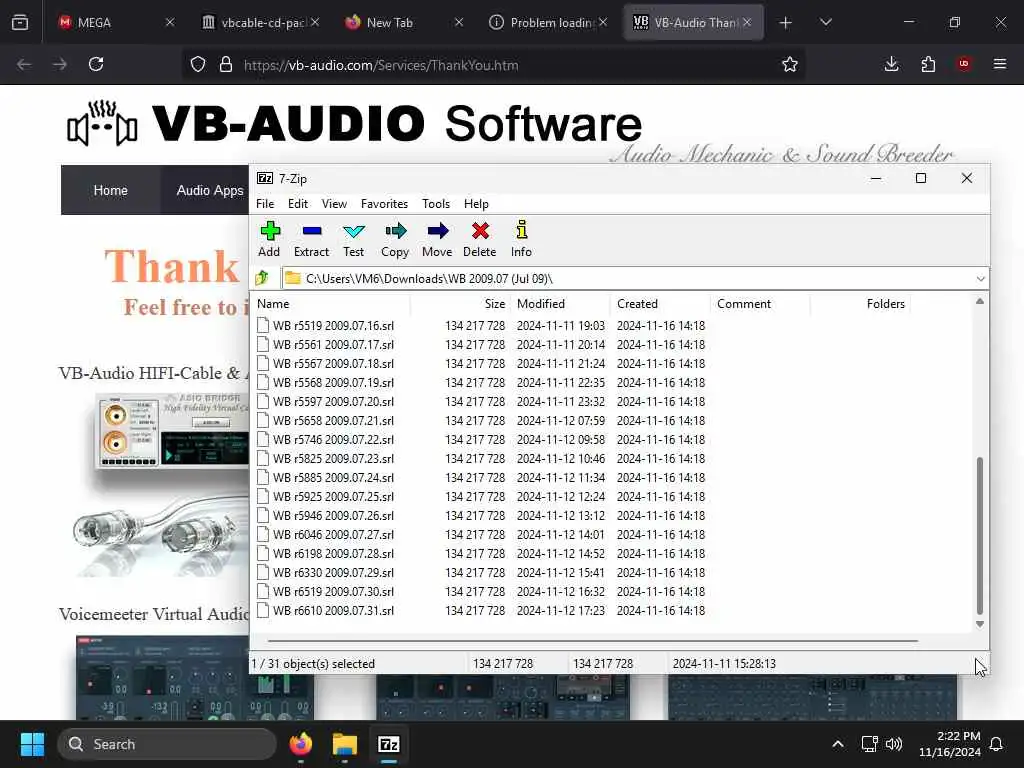Click Audio Apps navigation link
This screenshot has width=1024, height=768.
(x=210, y=190)
